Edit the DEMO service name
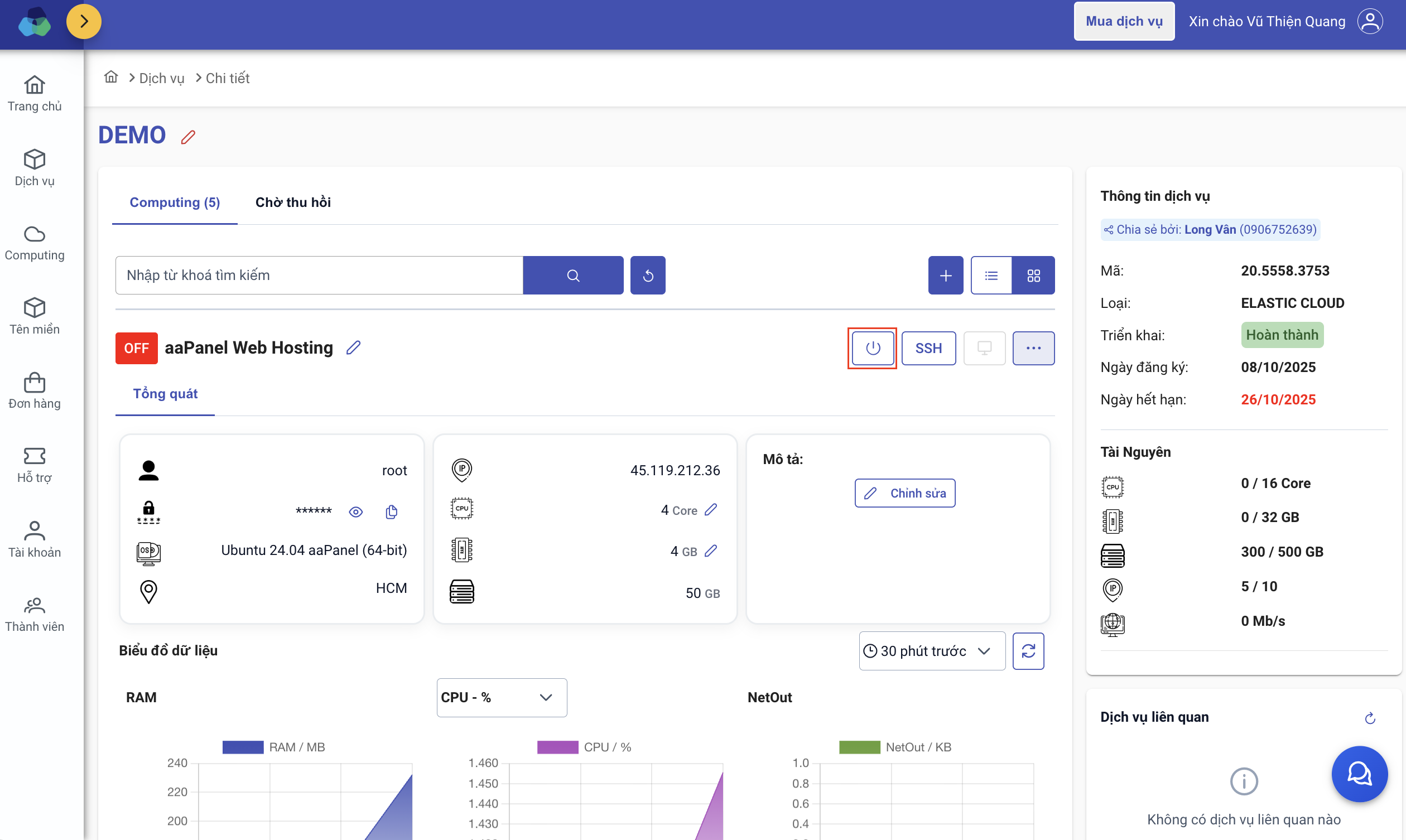The image size is (1406, 840). tap(188, 137)
